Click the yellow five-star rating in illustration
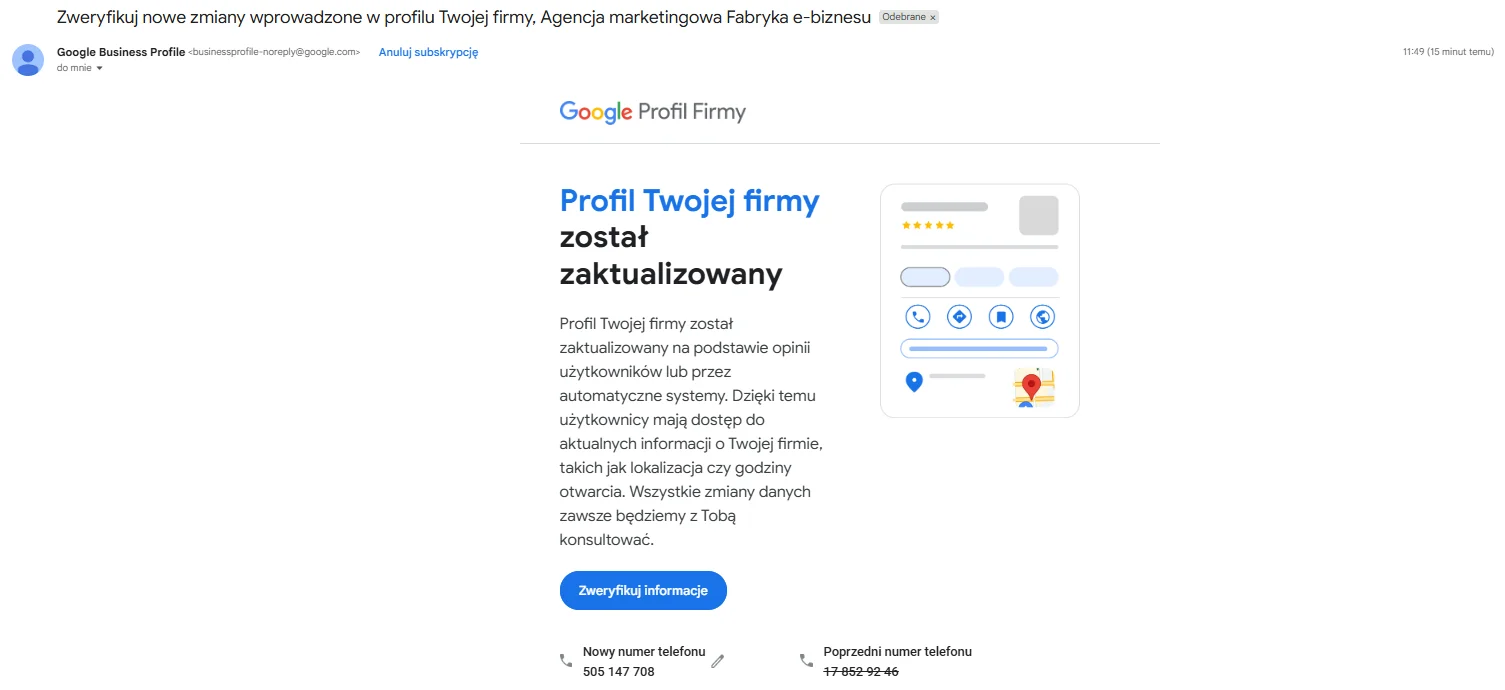1505x690 pixels. (928, 226)
